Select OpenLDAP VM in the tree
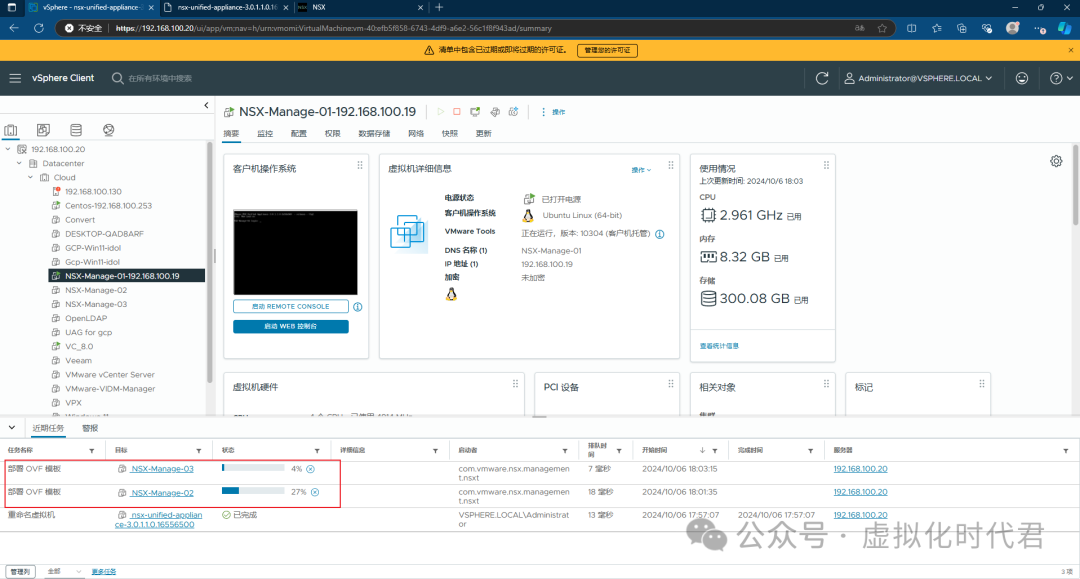Viewport: 1080px width, 579px height. [86, 318]
